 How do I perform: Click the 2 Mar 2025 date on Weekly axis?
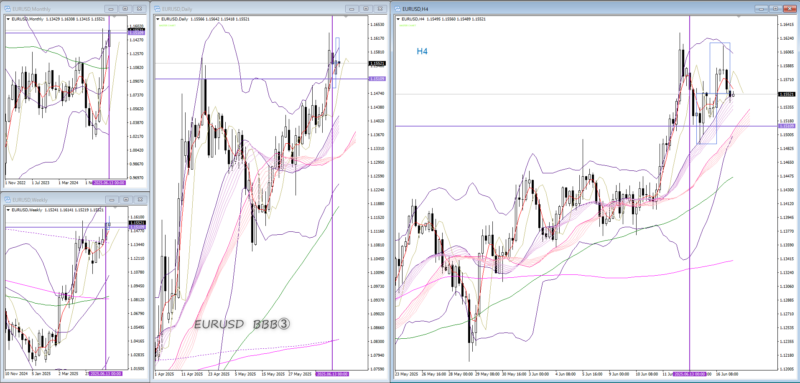click(x=69, y=374)
